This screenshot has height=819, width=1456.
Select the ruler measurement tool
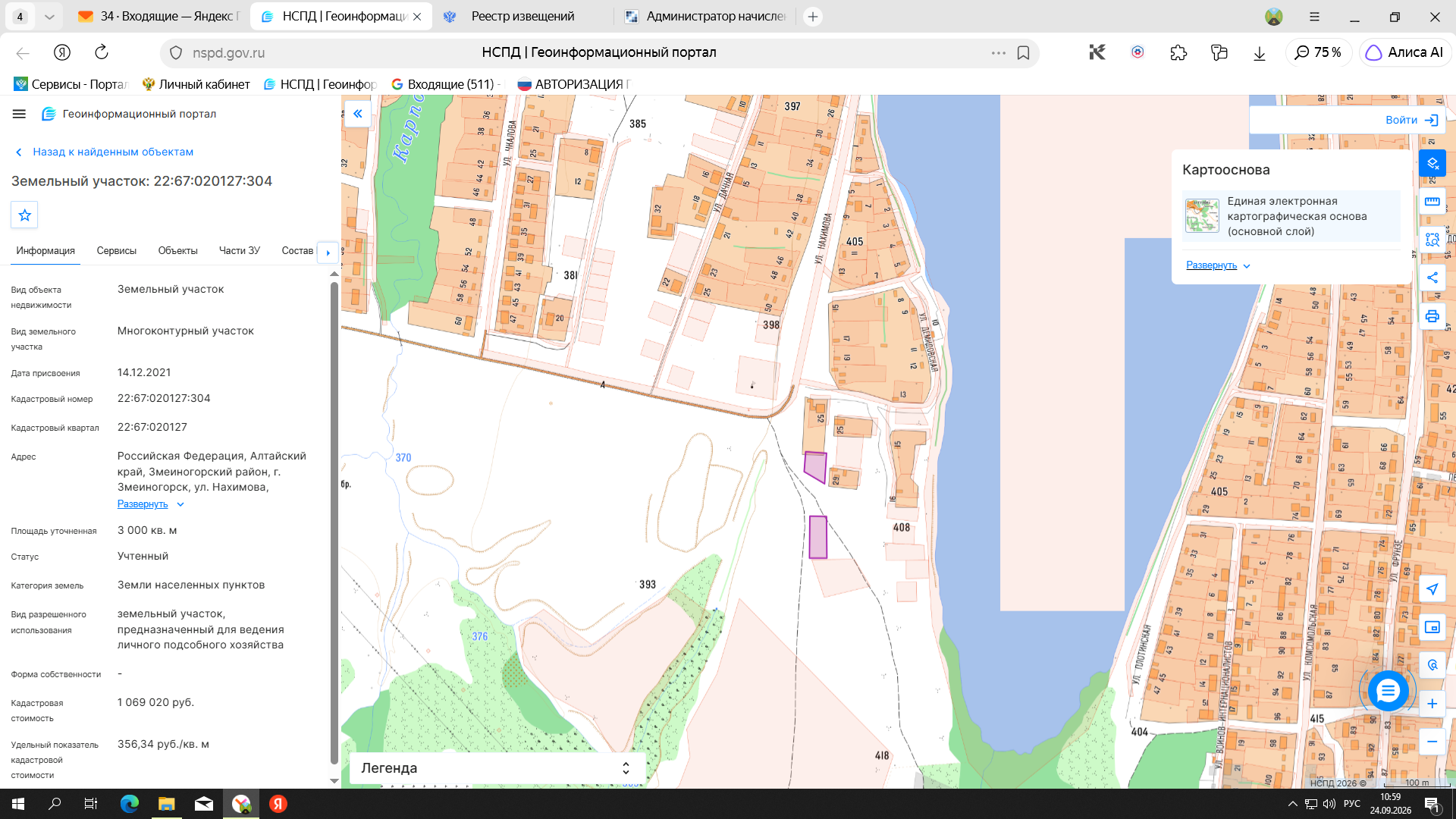1432,202
